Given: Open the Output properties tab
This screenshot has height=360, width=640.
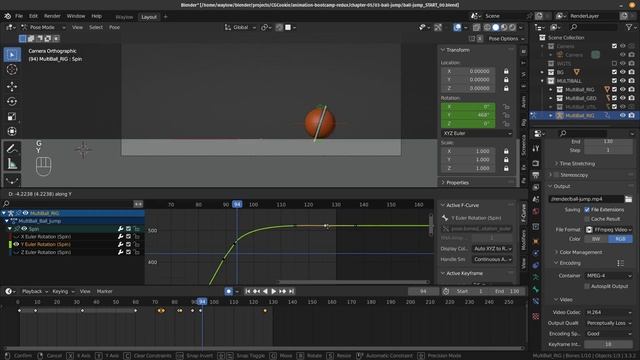Looking at the screenshot, I should point(536,175).
